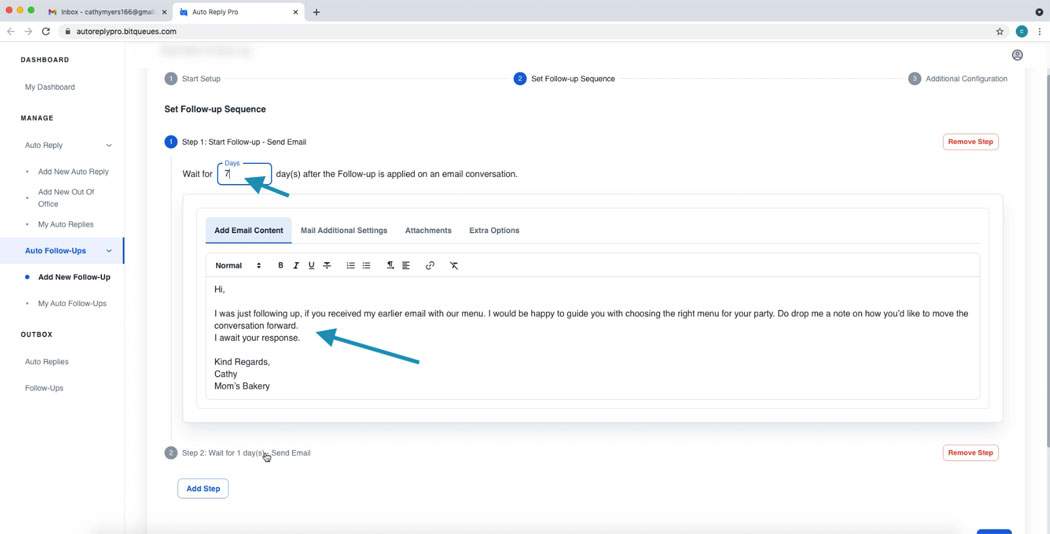Toggle italic formatting in the email editor

click(x=296, y=265)
